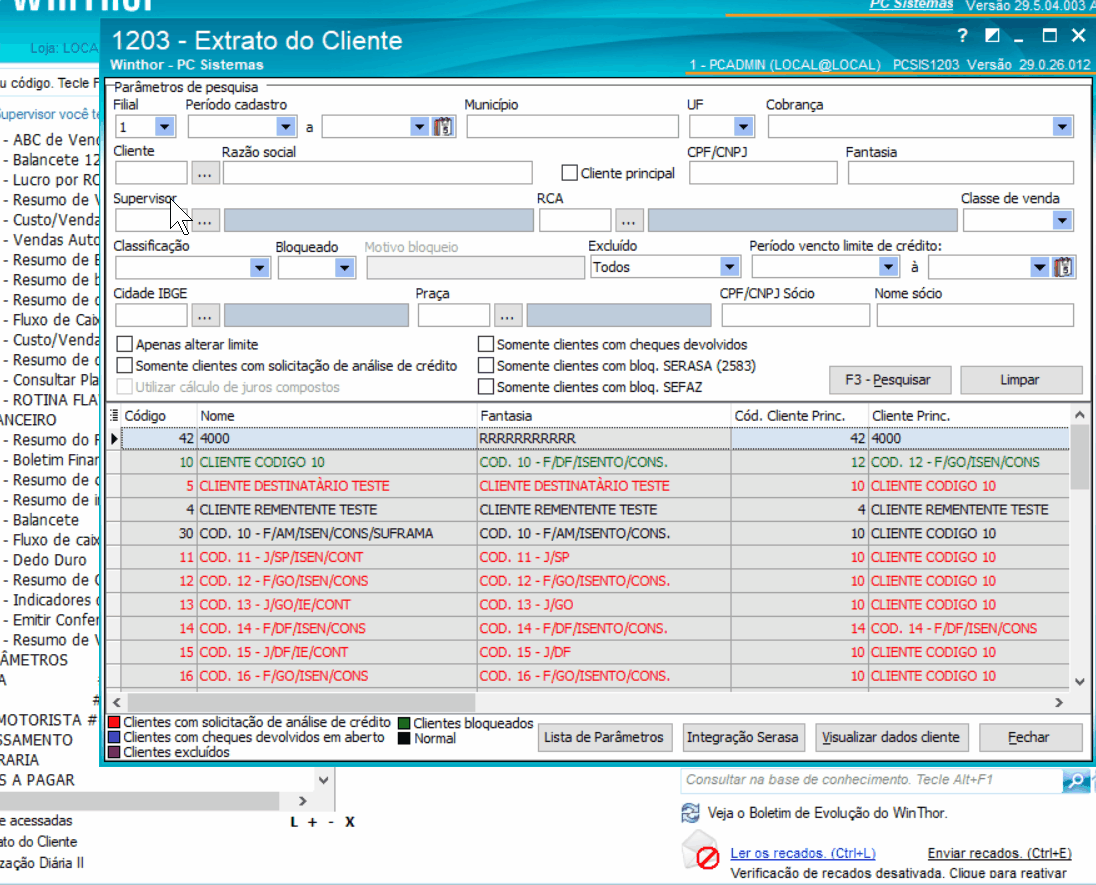1096x885 pixels.
Task: Enable Apenas alterar limite checkbox
Action: click(124, 345)
